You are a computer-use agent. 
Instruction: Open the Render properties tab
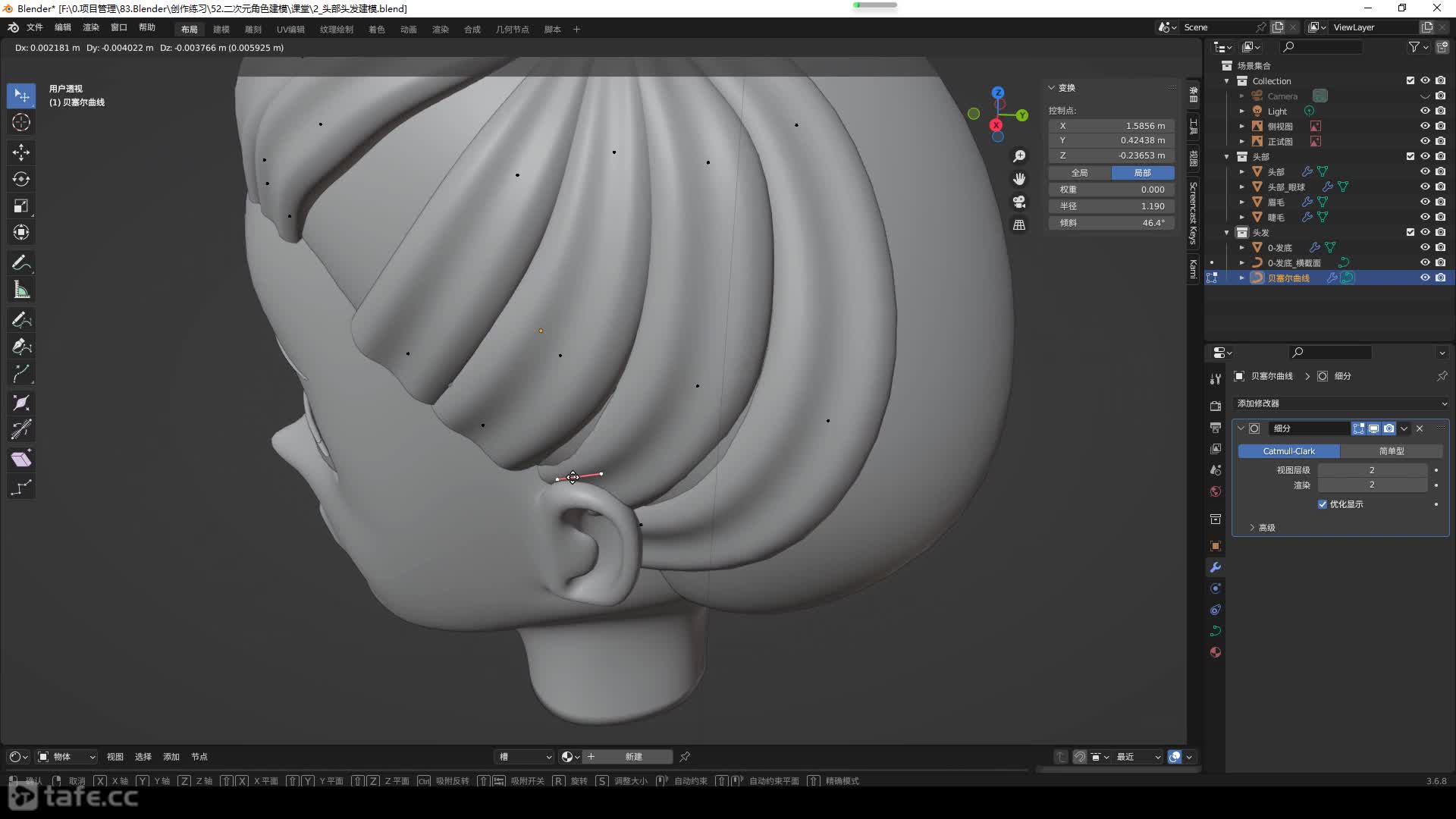pos(1216,406)
